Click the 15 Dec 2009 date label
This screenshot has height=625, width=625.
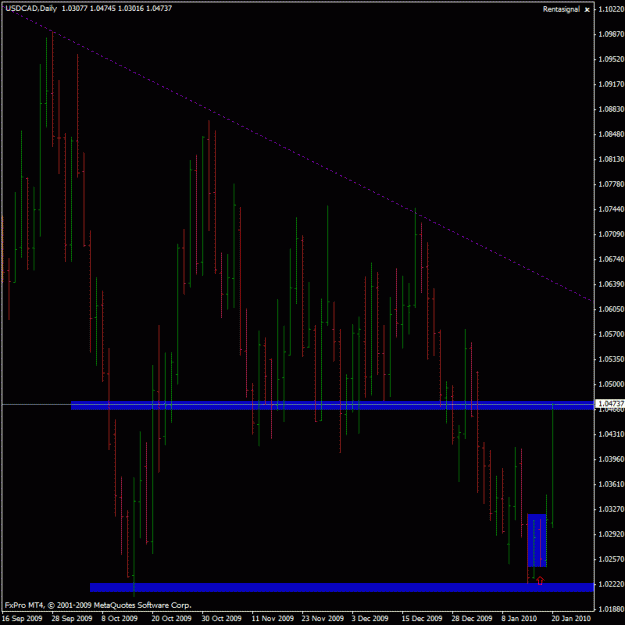pos(422,619)
